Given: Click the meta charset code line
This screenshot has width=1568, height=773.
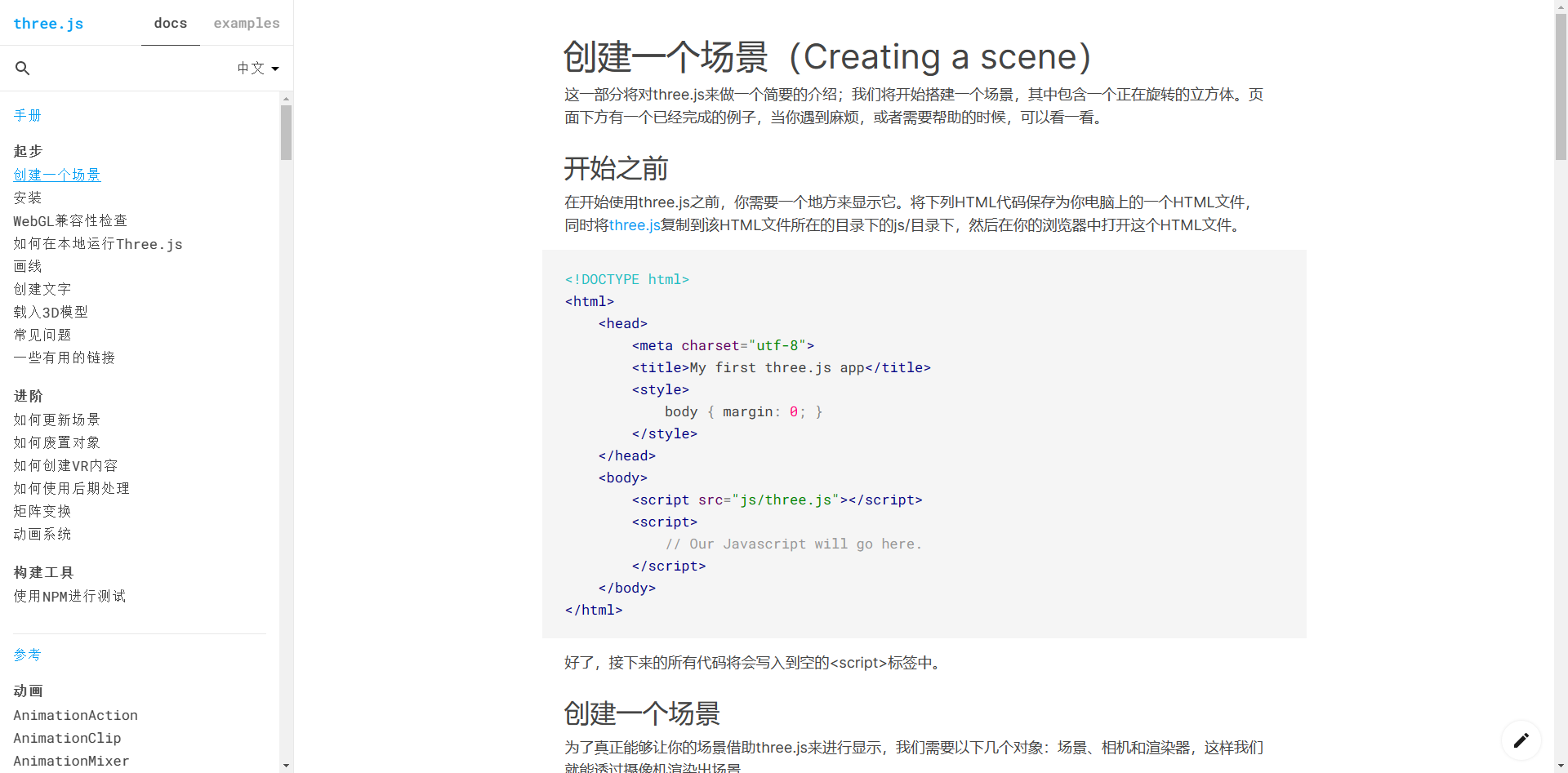Looking at the screenshot, I should click(723, 345).
